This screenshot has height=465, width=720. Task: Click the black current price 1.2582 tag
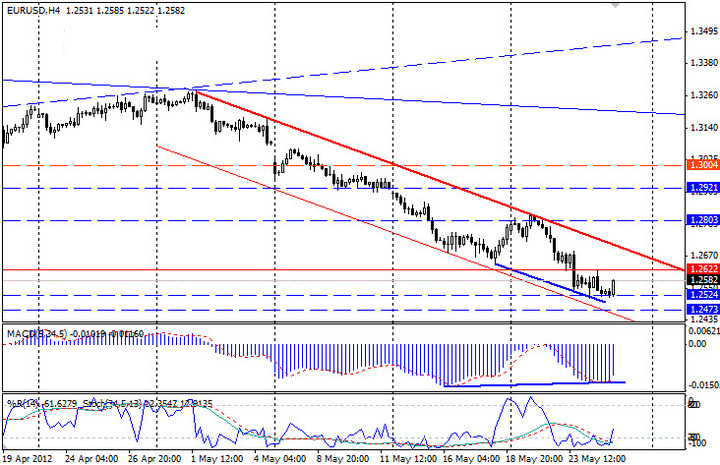tap(700, 282)
